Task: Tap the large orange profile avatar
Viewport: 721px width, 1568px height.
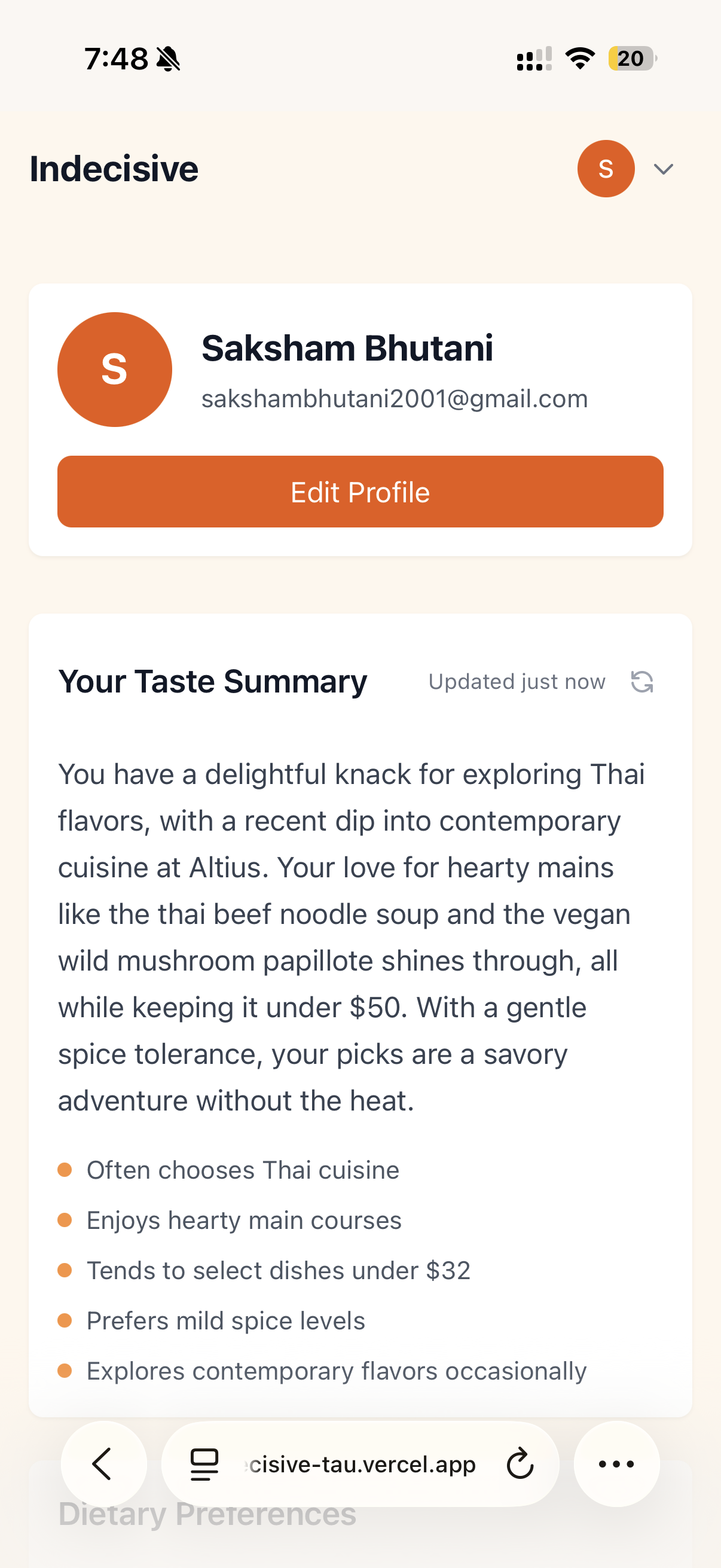Action: 114,370
